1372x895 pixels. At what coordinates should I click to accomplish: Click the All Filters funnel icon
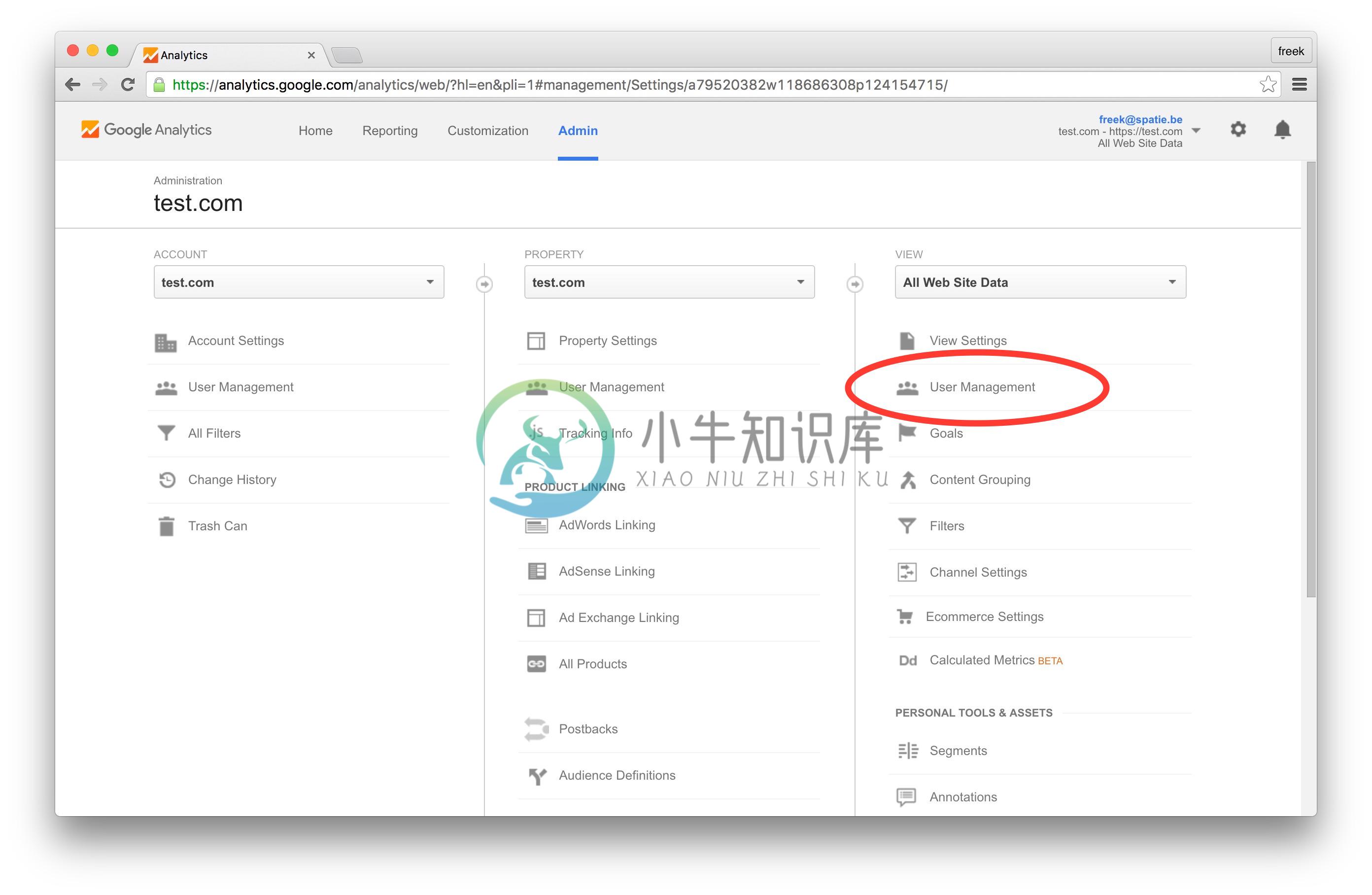point(166,433)
